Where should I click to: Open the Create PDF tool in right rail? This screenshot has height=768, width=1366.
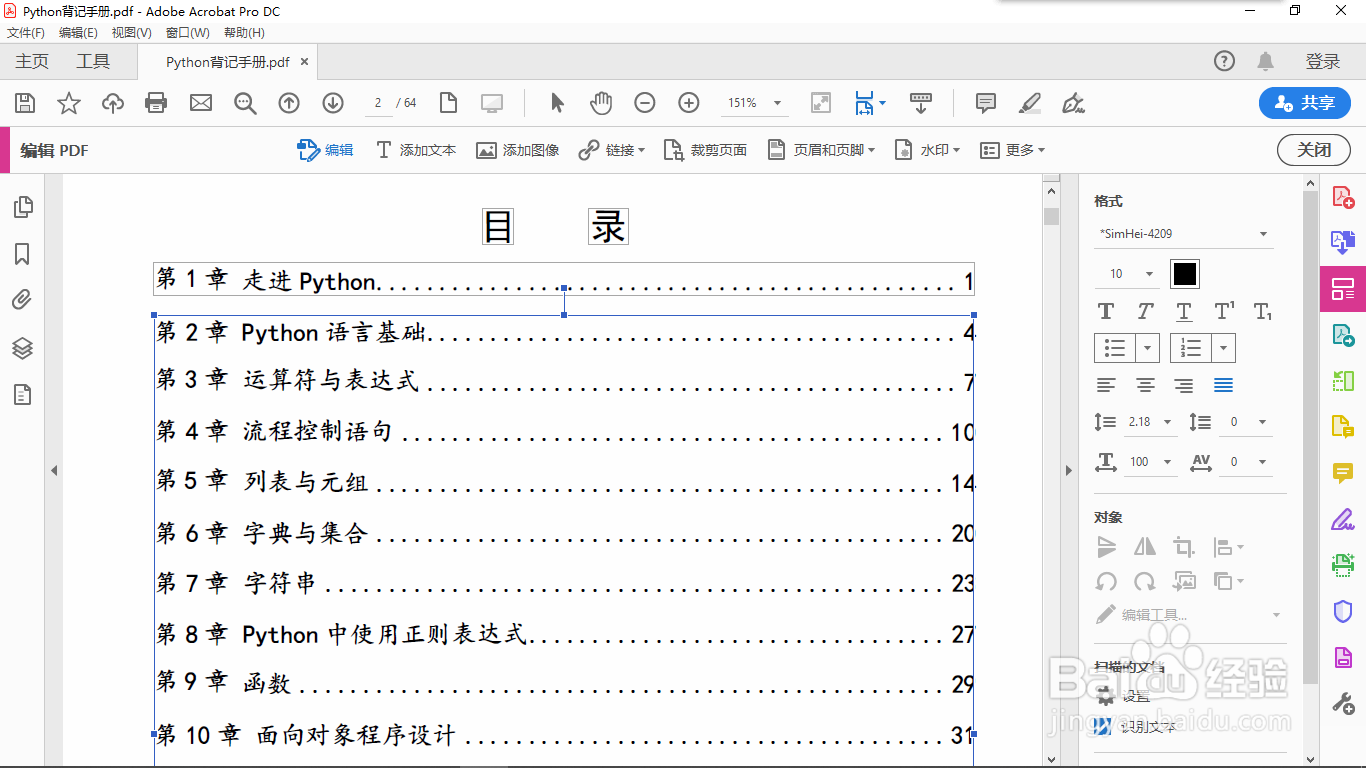click(x=1343, y=197)
